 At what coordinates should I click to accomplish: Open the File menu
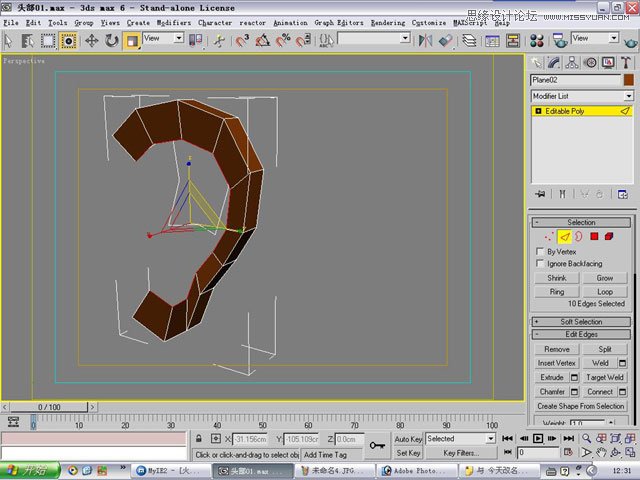click(11, 23)
